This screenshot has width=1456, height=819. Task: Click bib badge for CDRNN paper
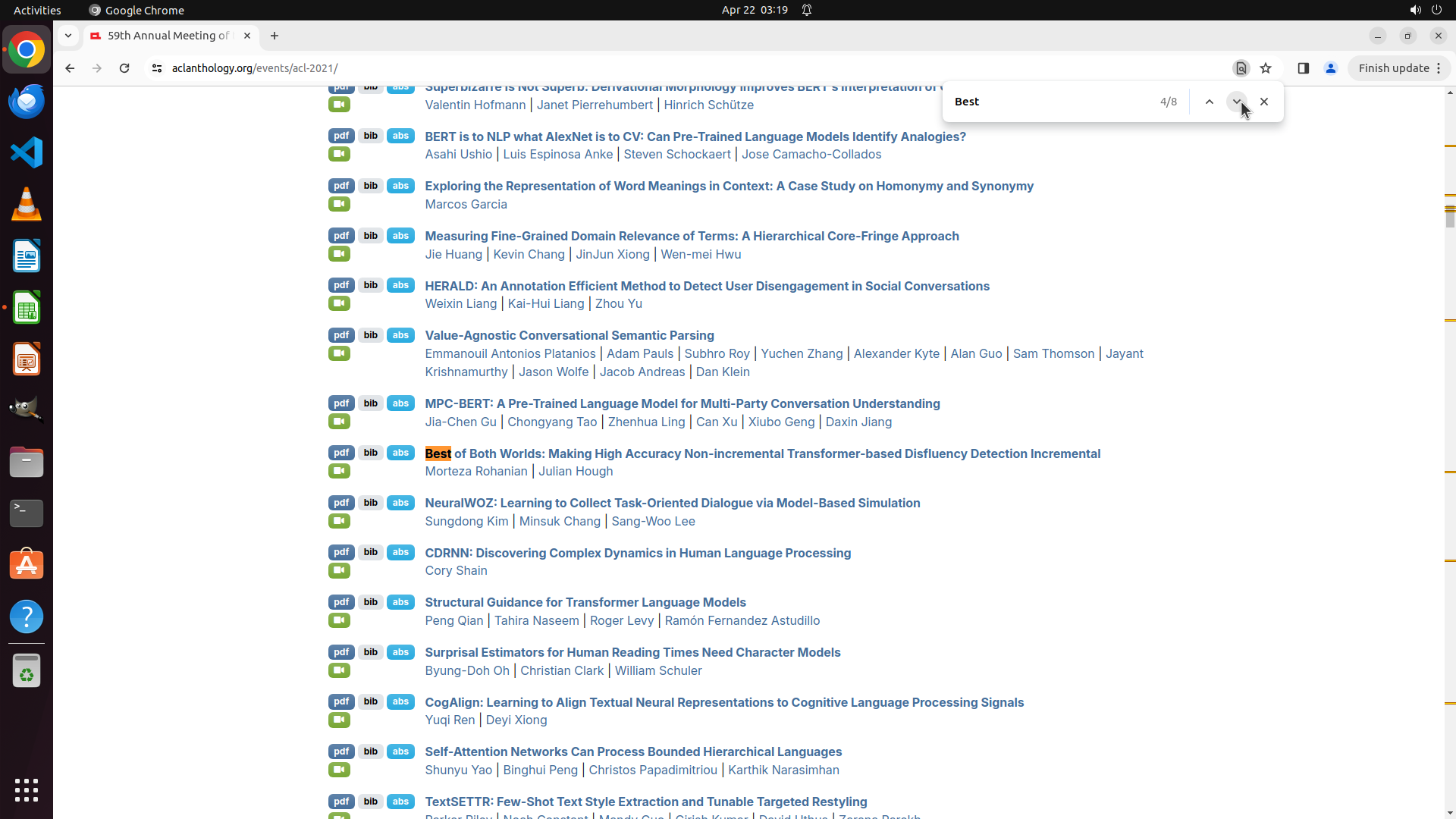(x=370, y=552)
